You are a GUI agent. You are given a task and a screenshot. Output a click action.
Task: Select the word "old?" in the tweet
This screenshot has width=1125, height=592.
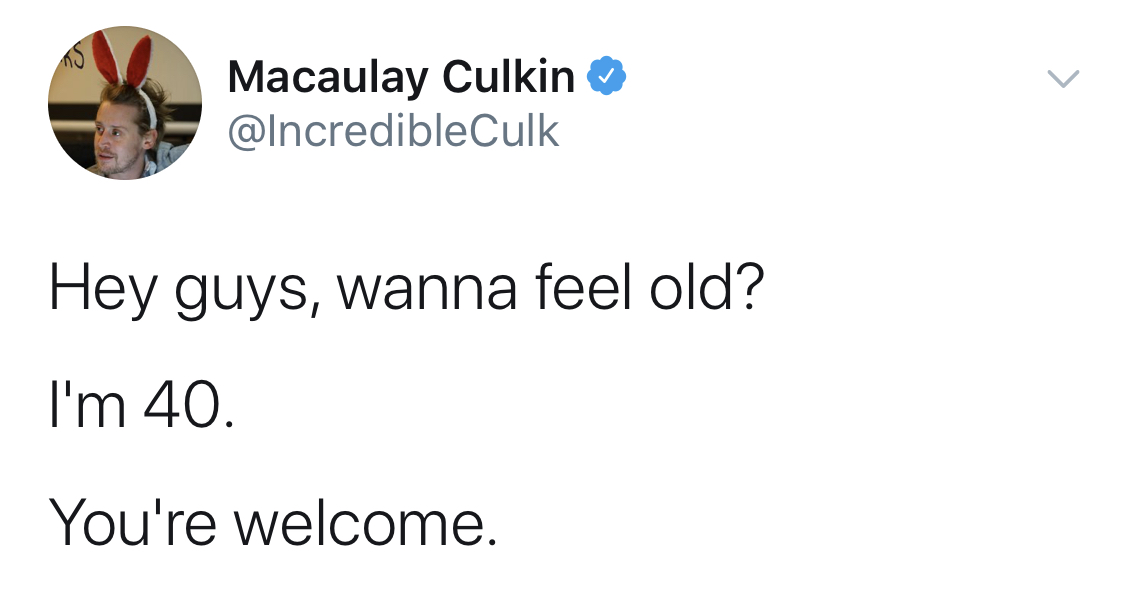(707, 286)
